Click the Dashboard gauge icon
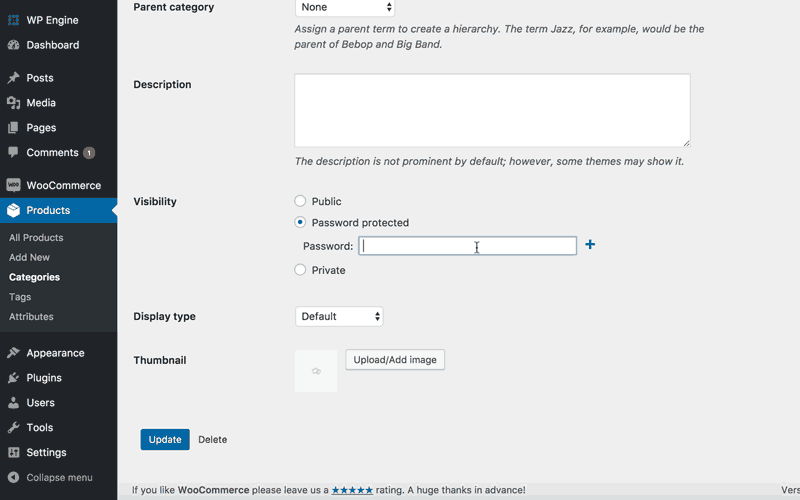 pyautogui.click(x=14, y=45)
